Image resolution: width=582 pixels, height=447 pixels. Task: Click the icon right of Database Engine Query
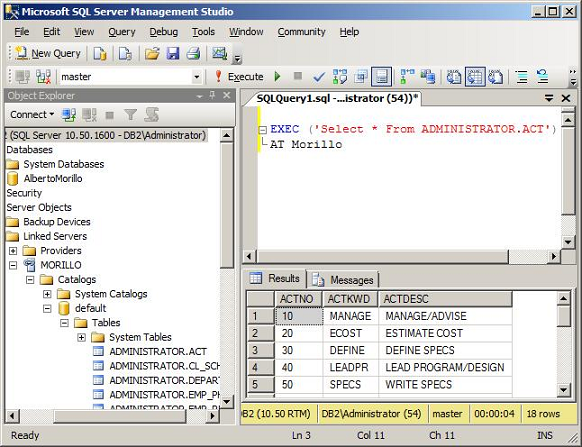[125, 54]
